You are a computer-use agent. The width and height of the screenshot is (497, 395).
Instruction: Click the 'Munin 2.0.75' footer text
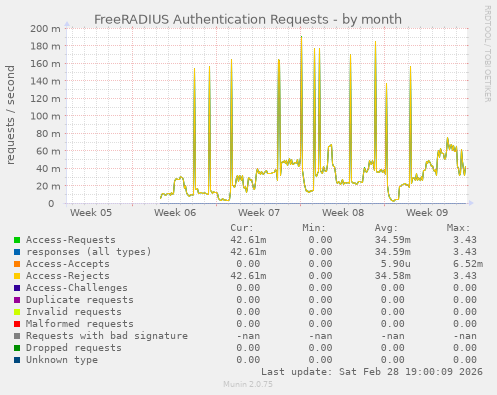(x=248, y=384)
